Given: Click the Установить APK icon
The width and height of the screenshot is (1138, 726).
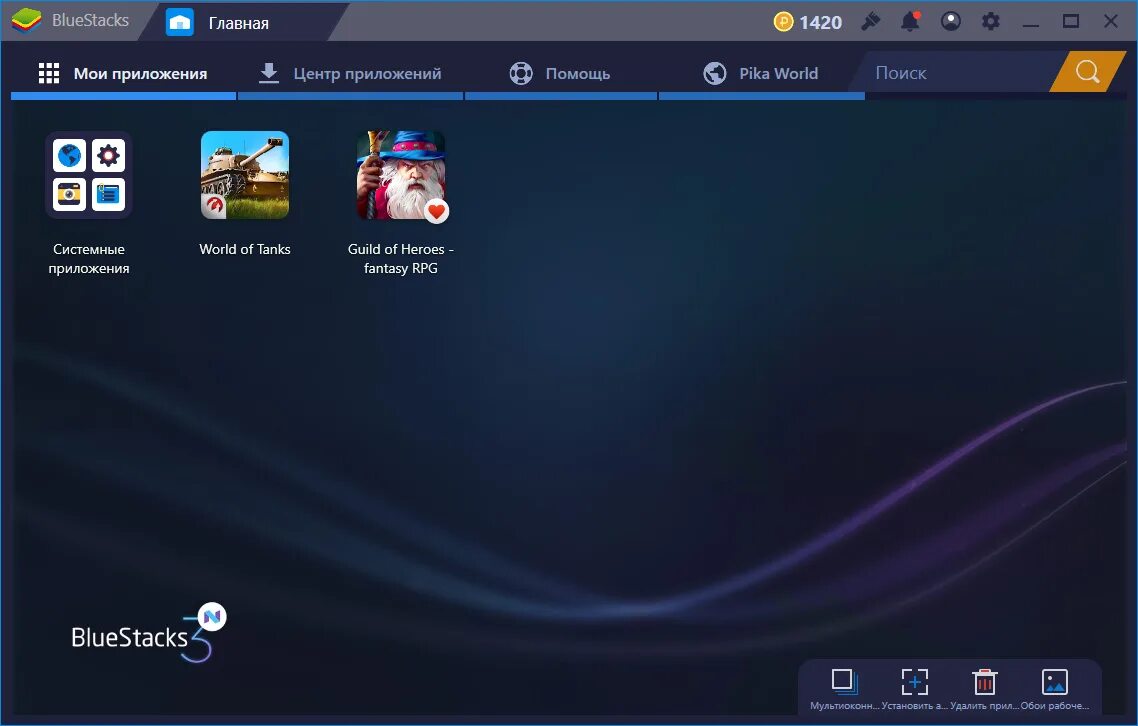Looking at the screenshot, I should click(x=915, y=683).
